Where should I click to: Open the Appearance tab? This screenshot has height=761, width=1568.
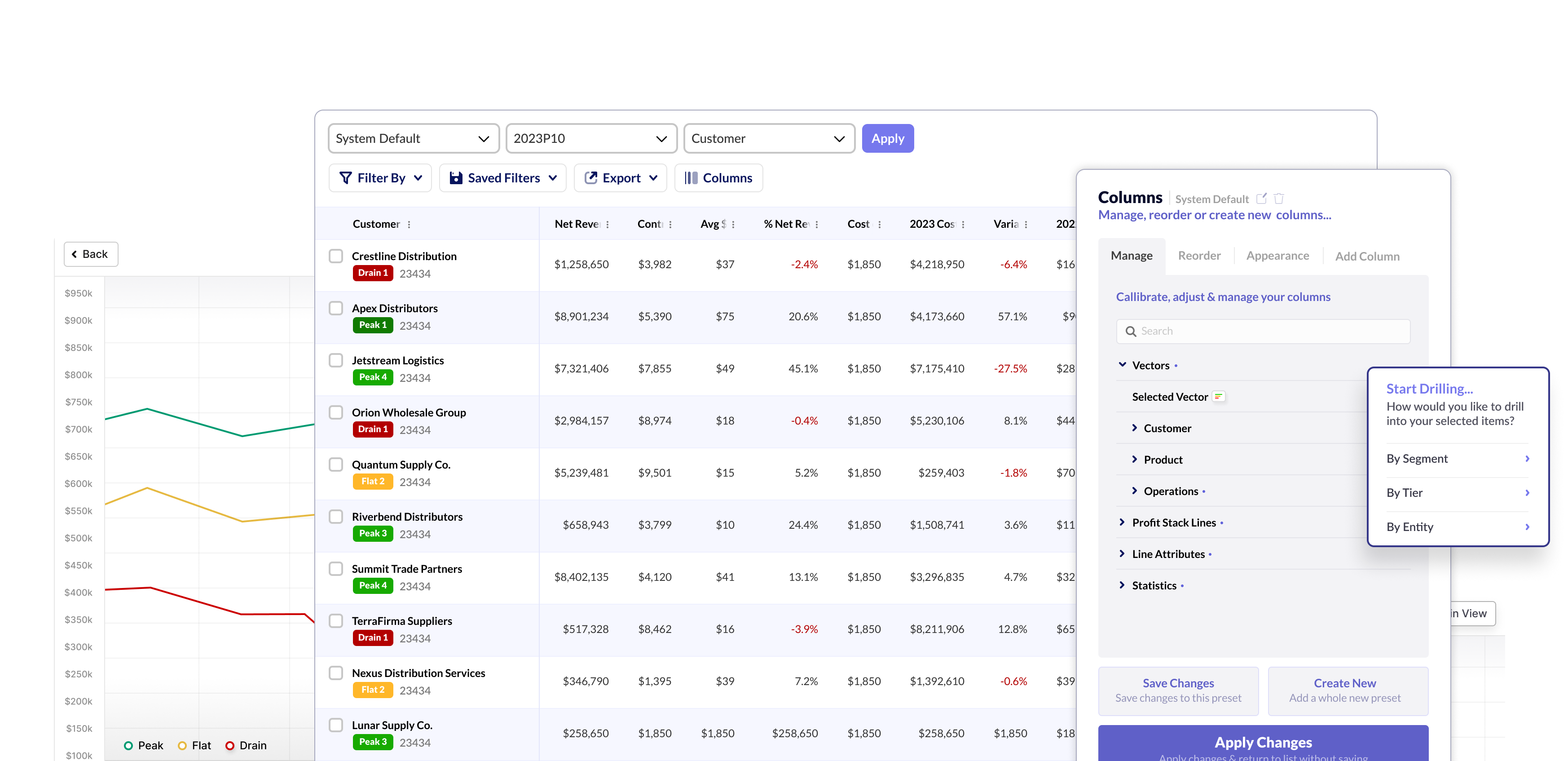tap(1277, 256)
